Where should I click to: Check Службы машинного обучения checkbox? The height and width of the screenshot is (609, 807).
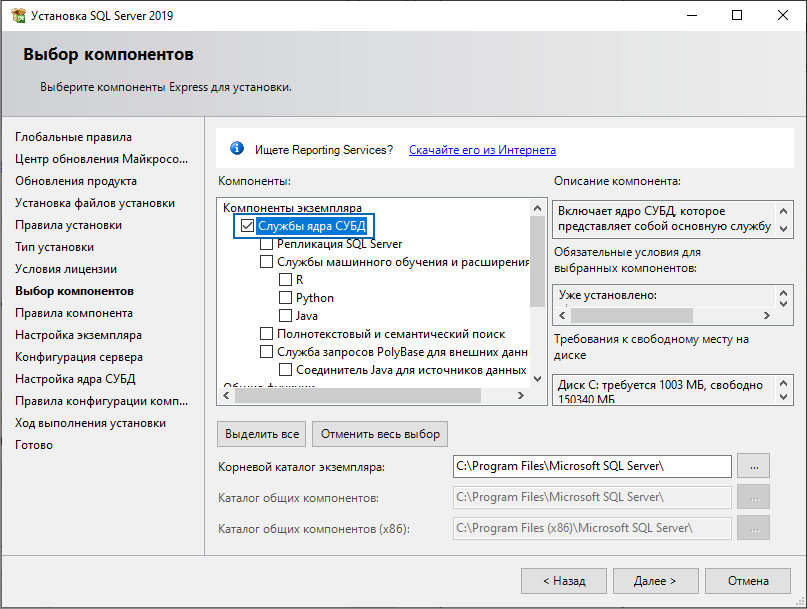point(266,262)
